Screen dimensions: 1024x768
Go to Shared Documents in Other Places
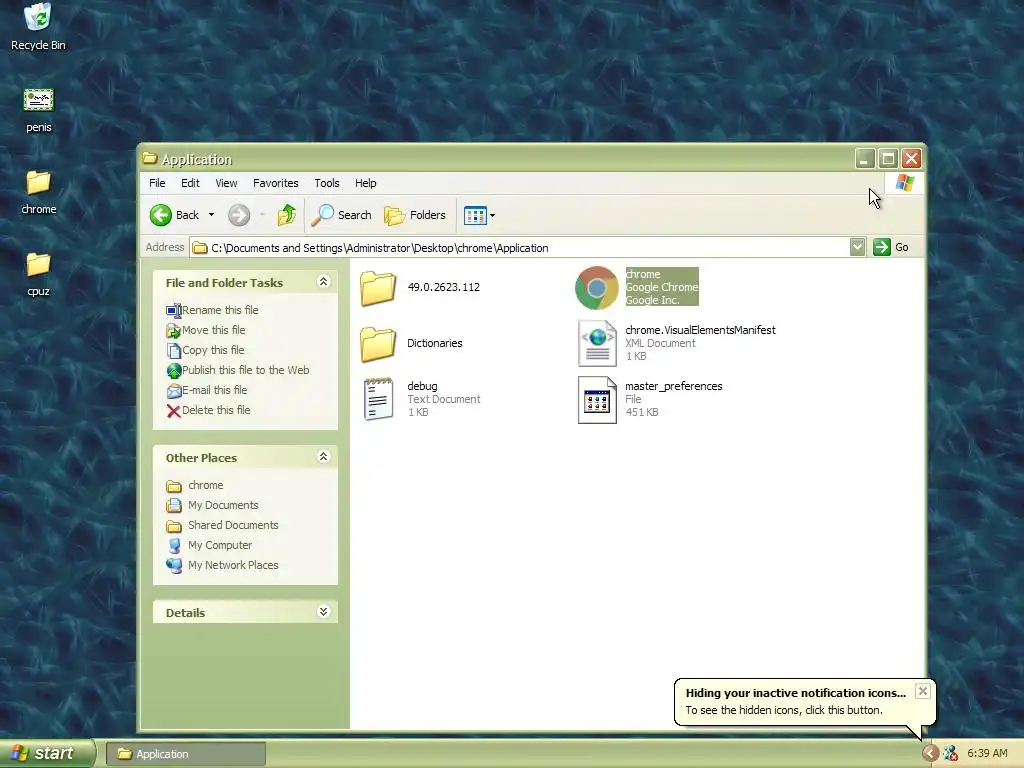point(222,525)
